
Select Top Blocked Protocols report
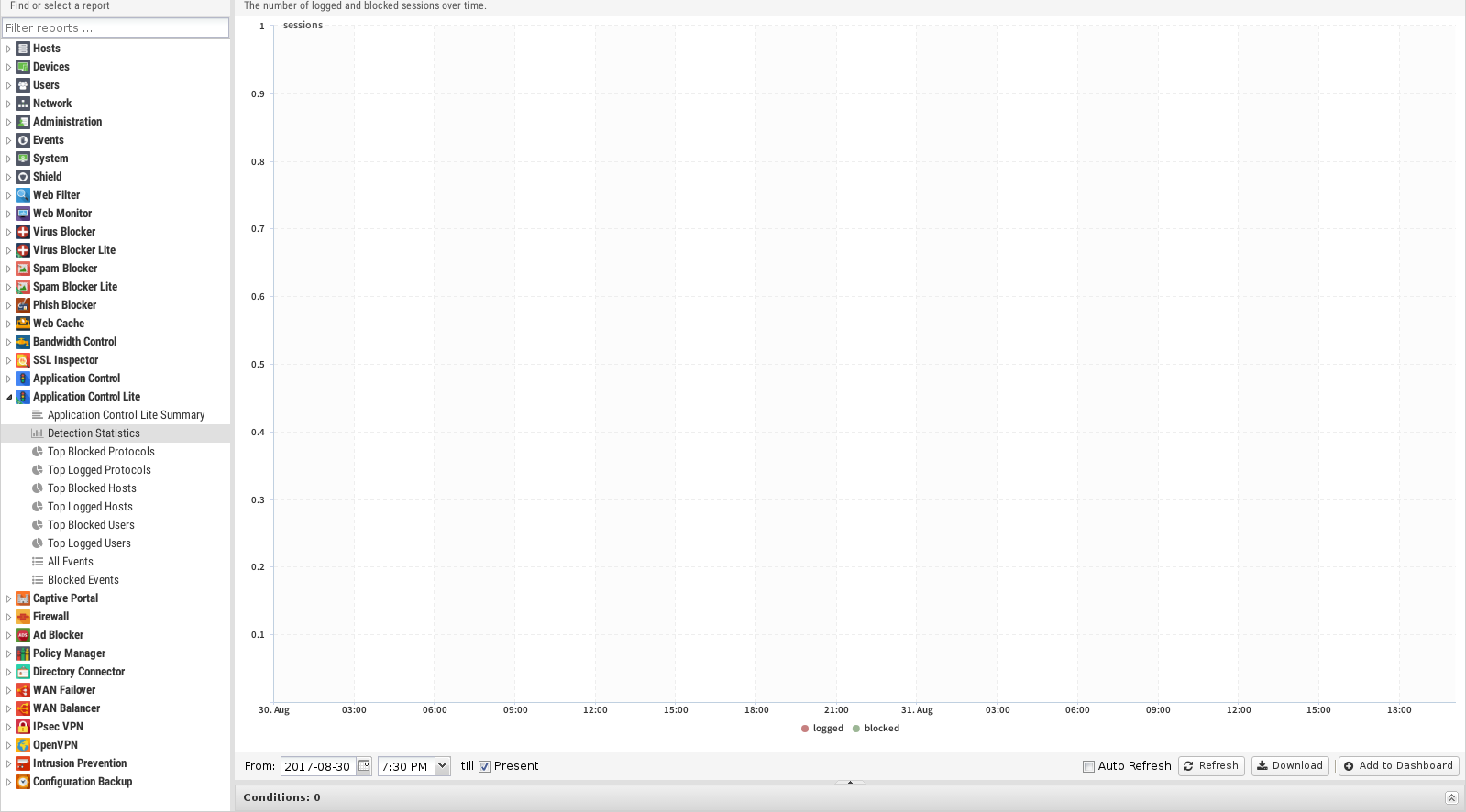(x=101, y=452)
